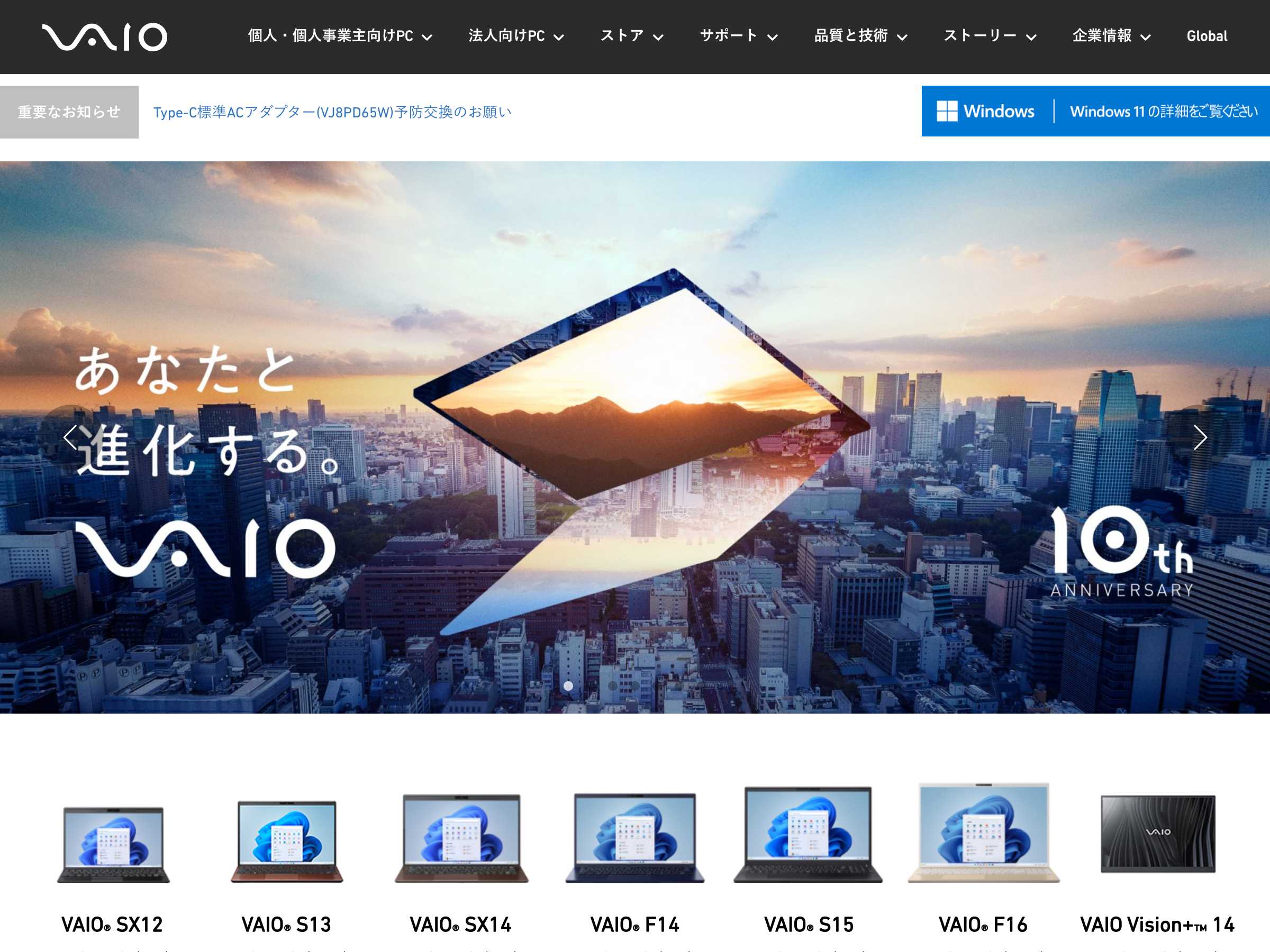Open the VAIO SX14 laptop image
Viewport: 1270px width, 952px height.
[461, 838]
